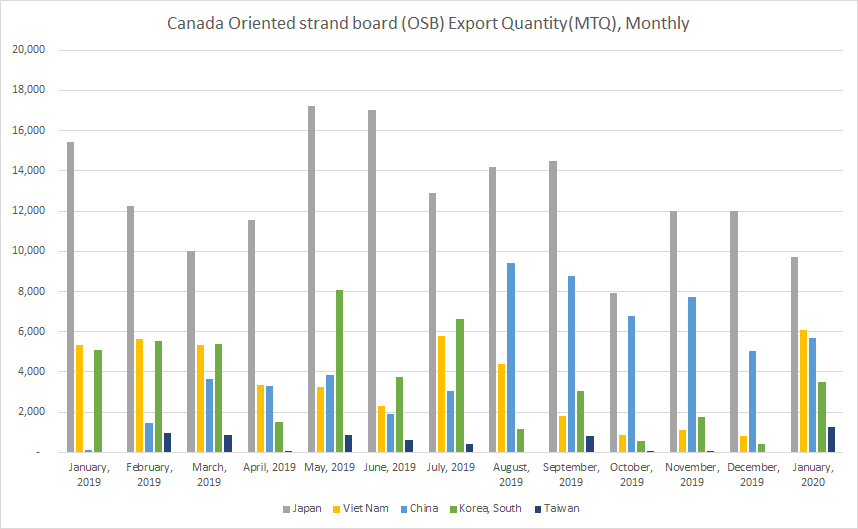Select the Japan legend color swatch
The width and height of the screenshot is (858, 529).
point(287,508)
